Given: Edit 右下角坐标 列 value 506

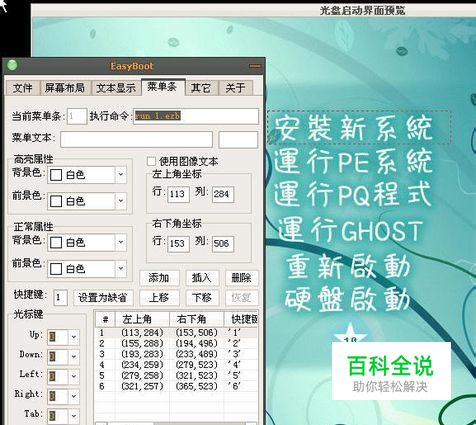Looking at the screenshot, I should click(x=223, y=244).
